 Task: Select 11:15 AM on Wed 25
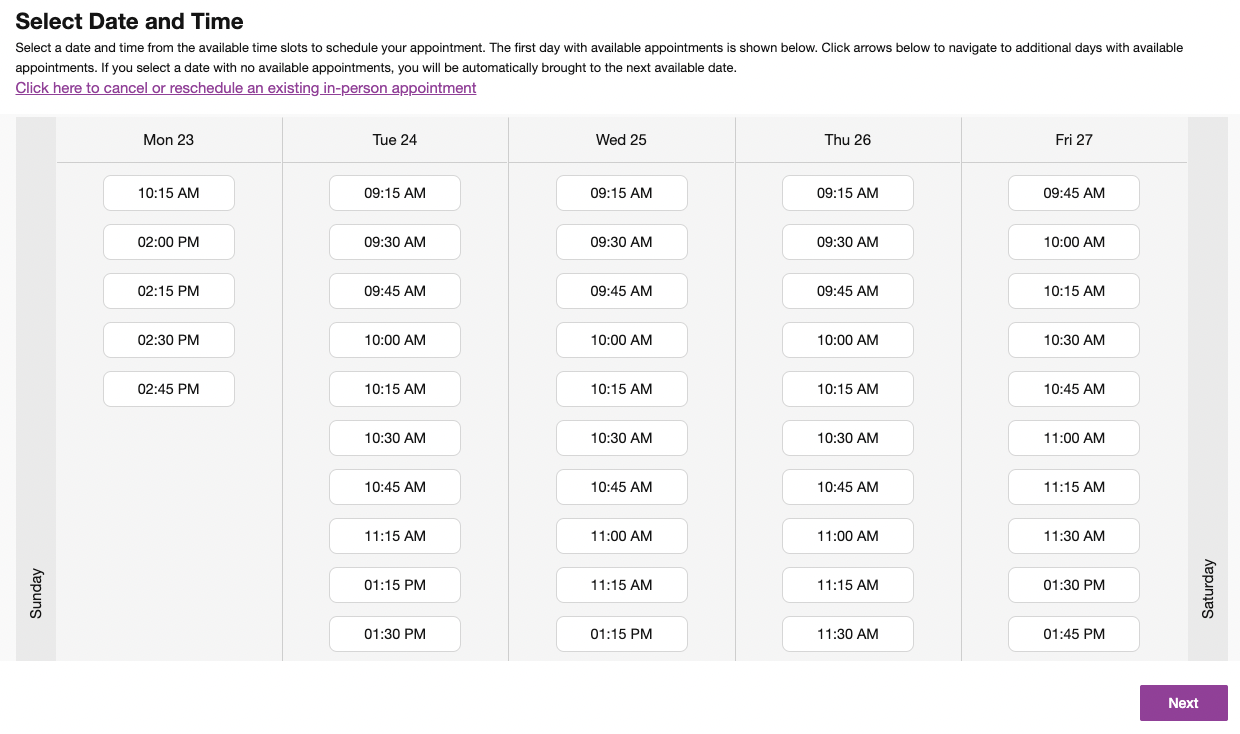(622, 585)
